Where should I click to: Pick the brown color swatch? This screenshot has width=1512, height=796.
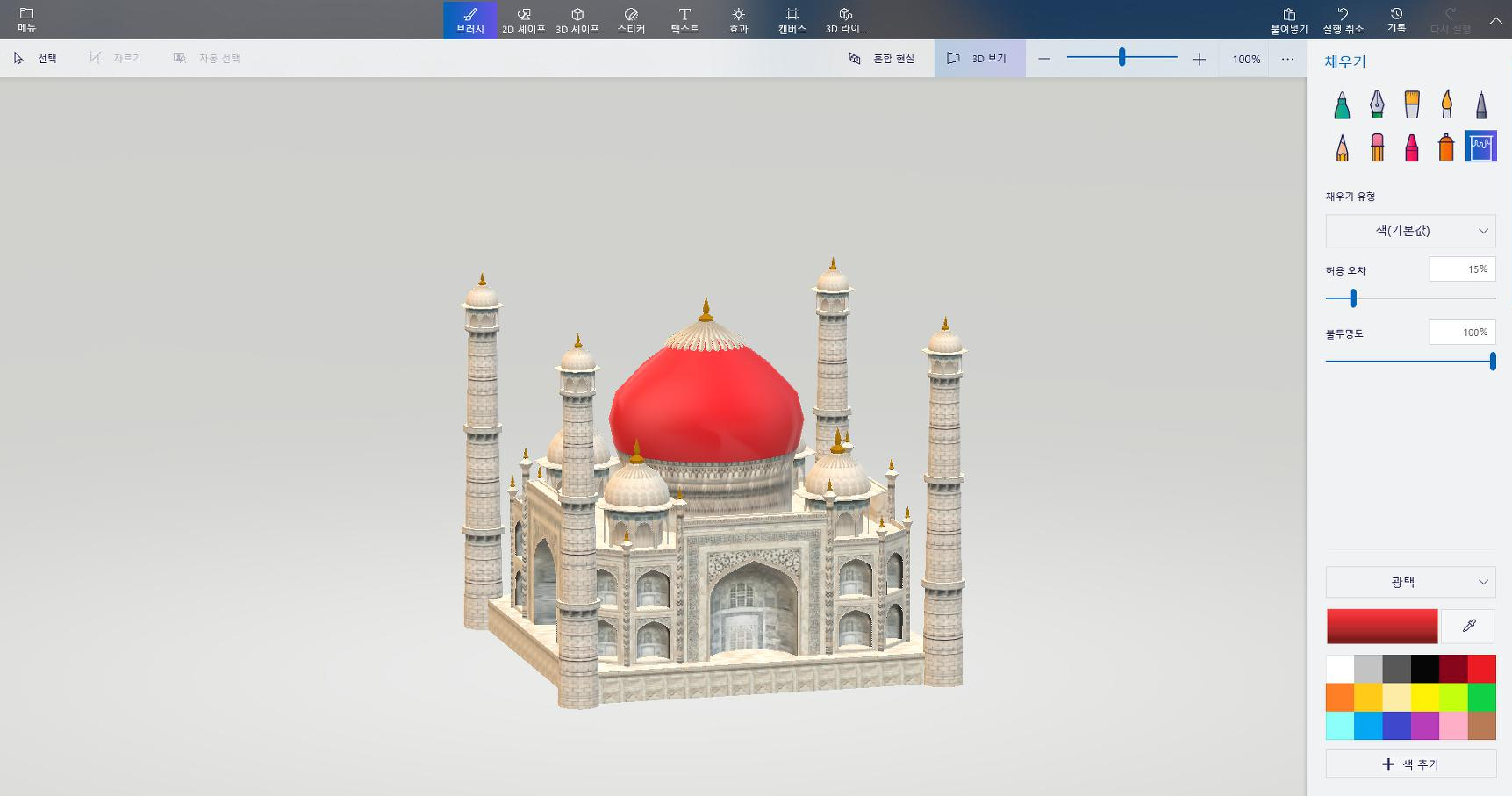[x=1482, y=726]
